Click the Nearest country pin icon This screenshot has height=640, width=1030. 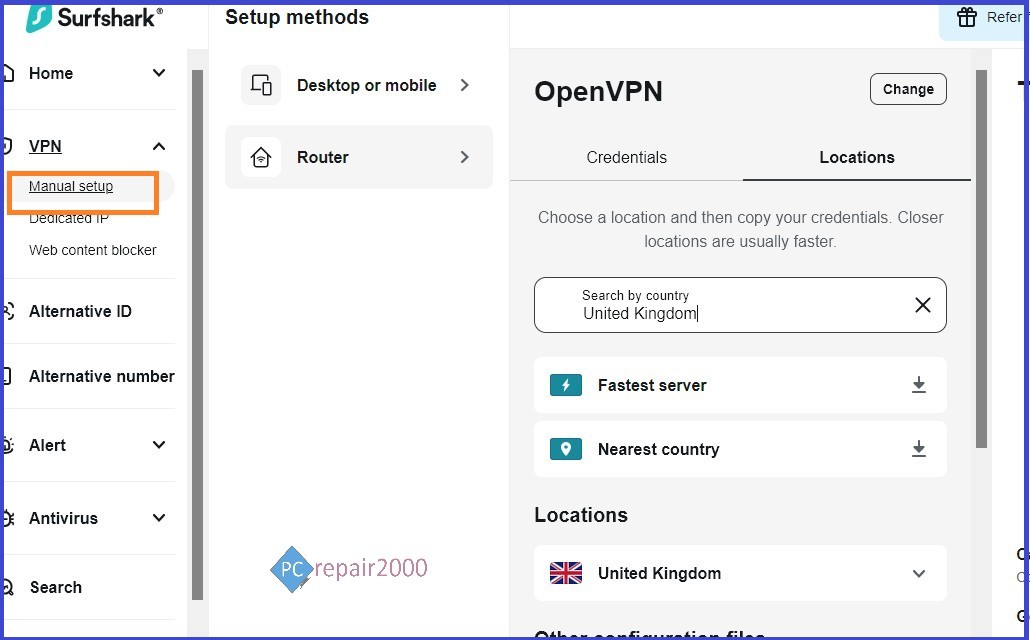pyautogui.click(x=566, y=449)
